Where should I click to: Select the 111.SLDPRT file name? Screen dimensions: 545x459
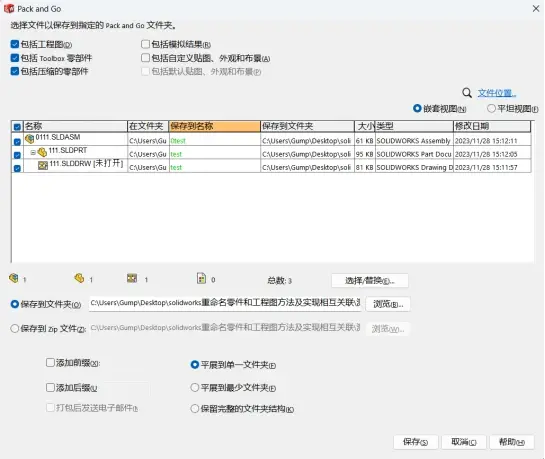(68, 150)
